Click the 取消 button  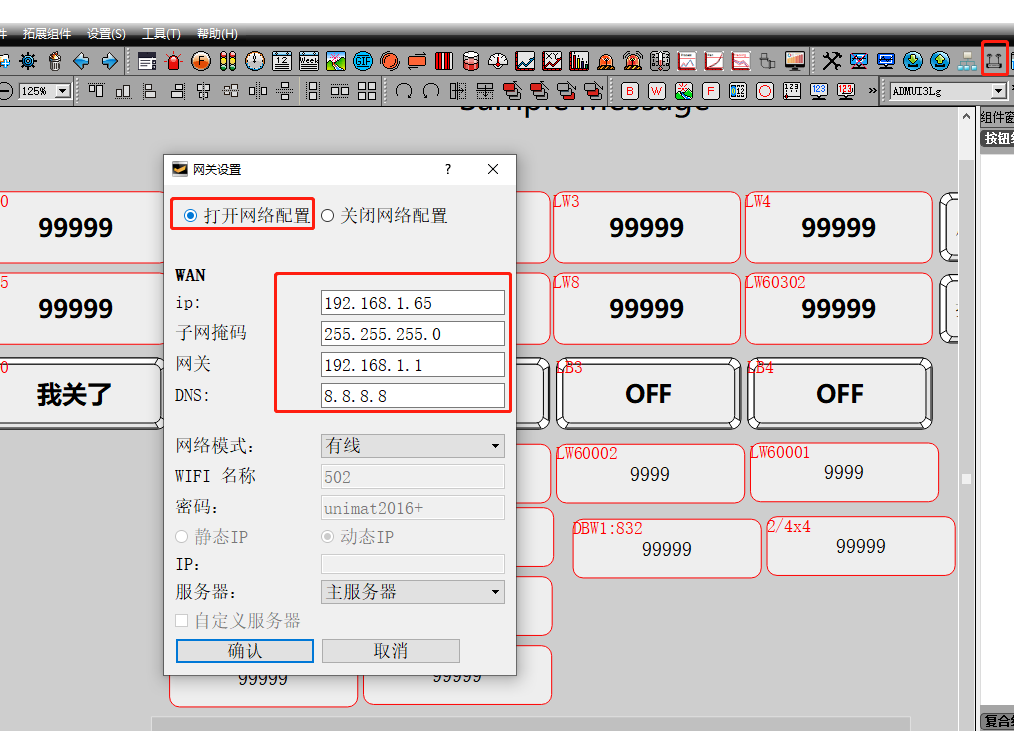coord(390,651)
